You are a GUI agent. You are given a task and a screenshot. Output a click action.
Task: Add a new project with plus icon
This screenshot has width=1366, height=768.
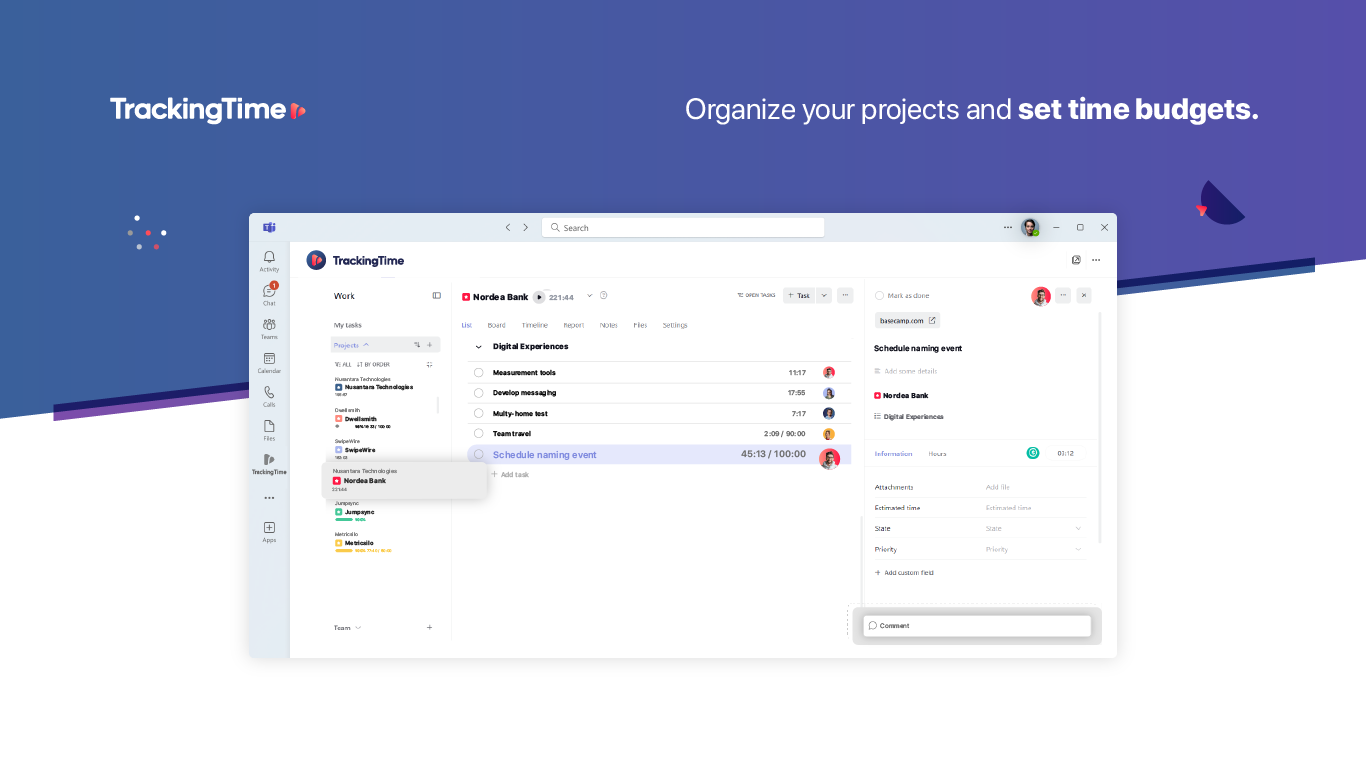(430, 345)
